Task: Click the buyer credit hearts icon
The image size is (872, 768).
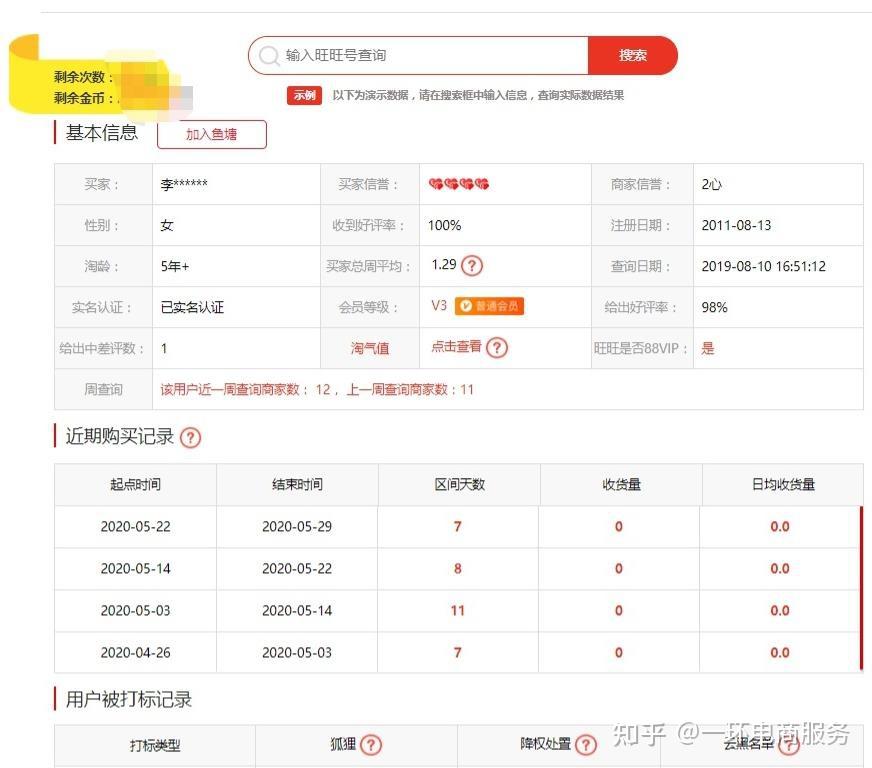Action: click(x=459, y=184)
